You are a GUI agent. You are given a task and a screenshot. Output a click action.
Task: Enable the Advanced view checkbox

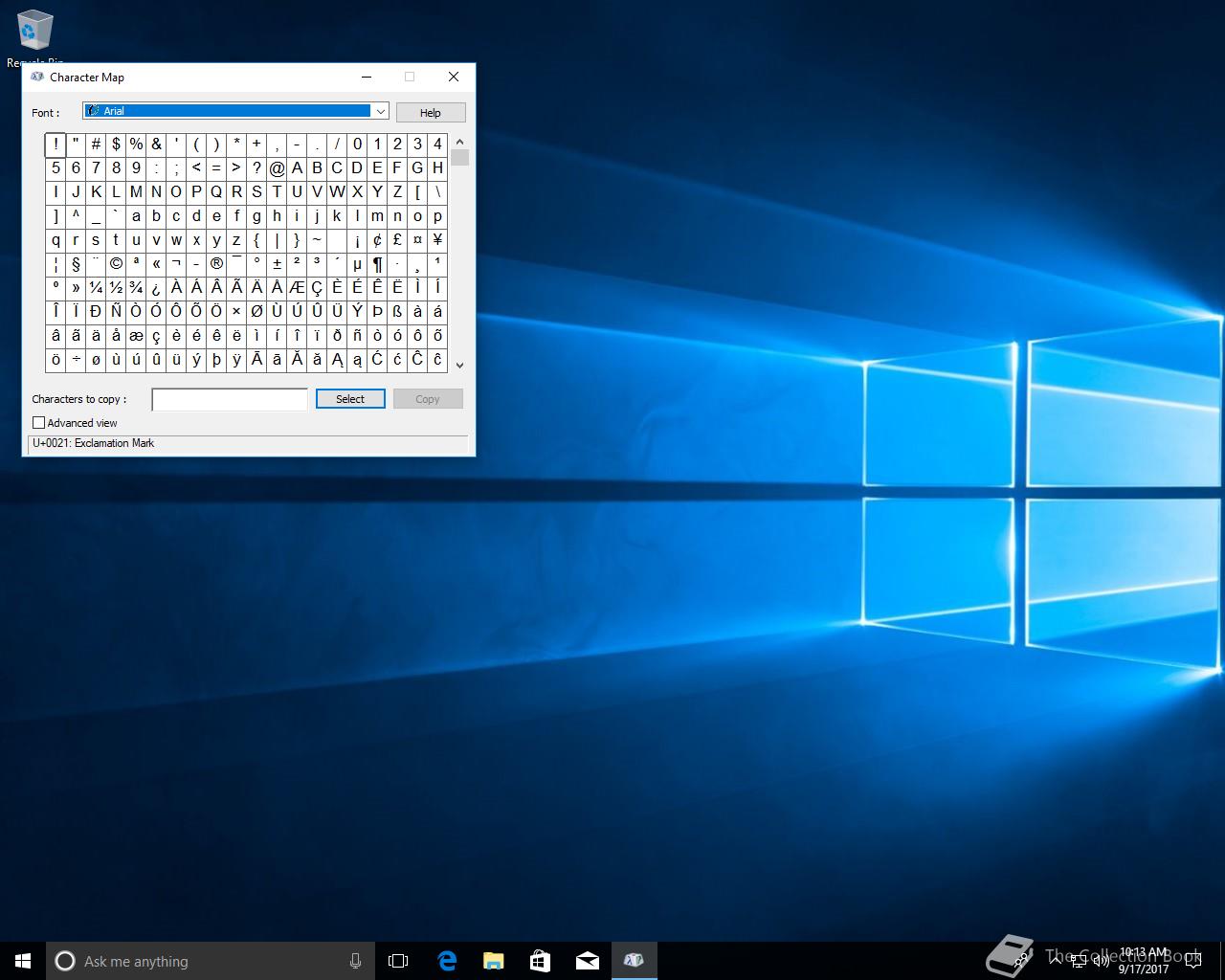click(39, 423)
